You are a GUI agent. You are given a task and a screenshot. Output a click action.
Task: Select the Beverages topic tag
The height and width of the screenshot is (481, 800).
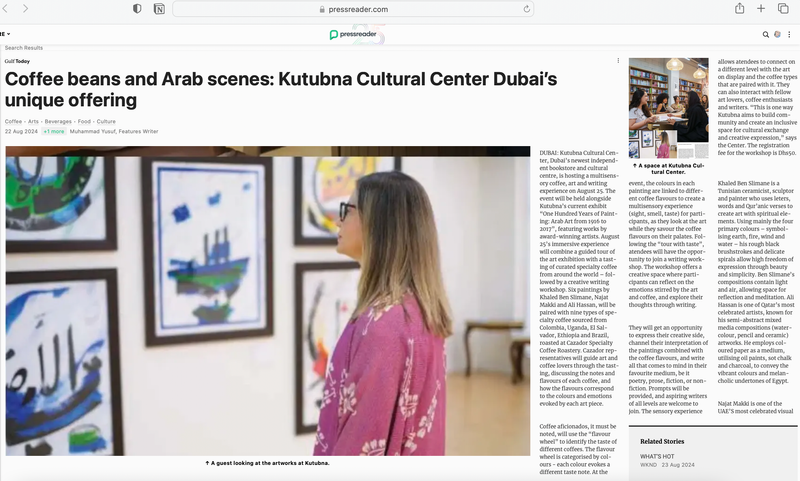point(58,121)
